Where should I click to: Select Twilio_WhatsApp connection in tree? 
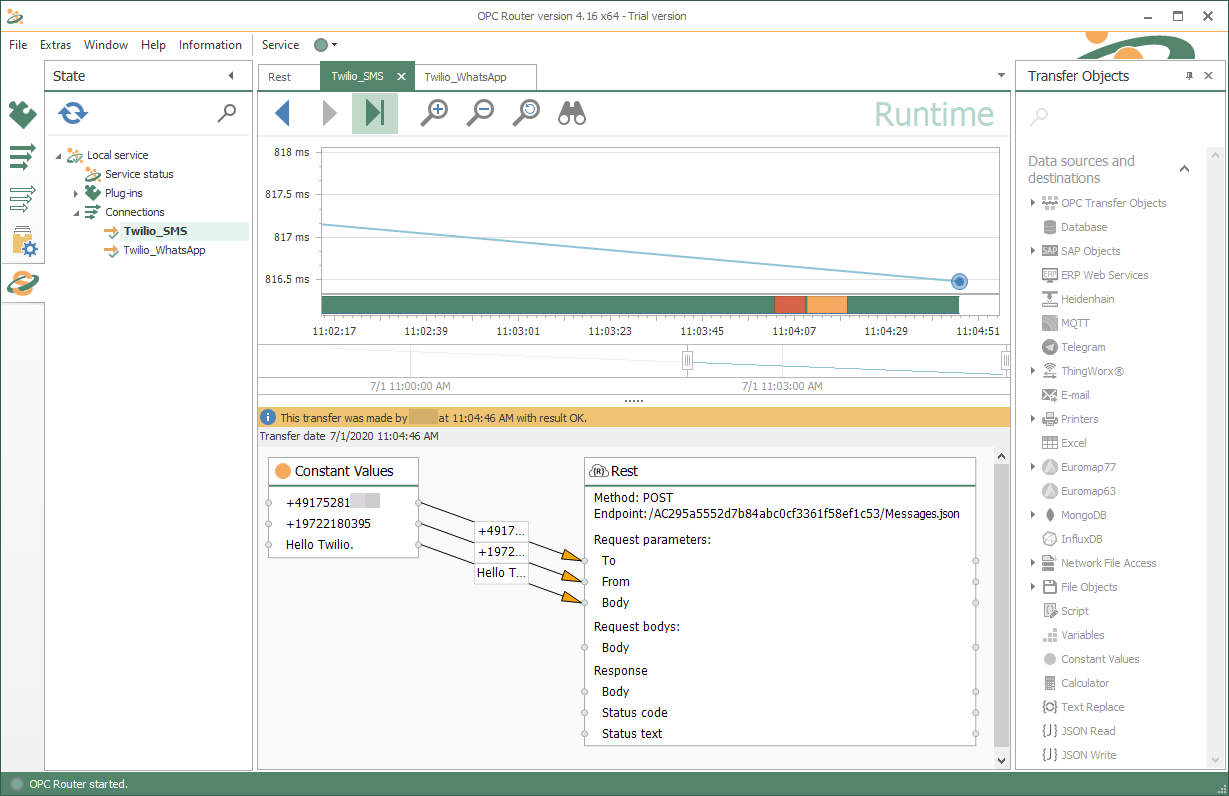tap(164, 250)
